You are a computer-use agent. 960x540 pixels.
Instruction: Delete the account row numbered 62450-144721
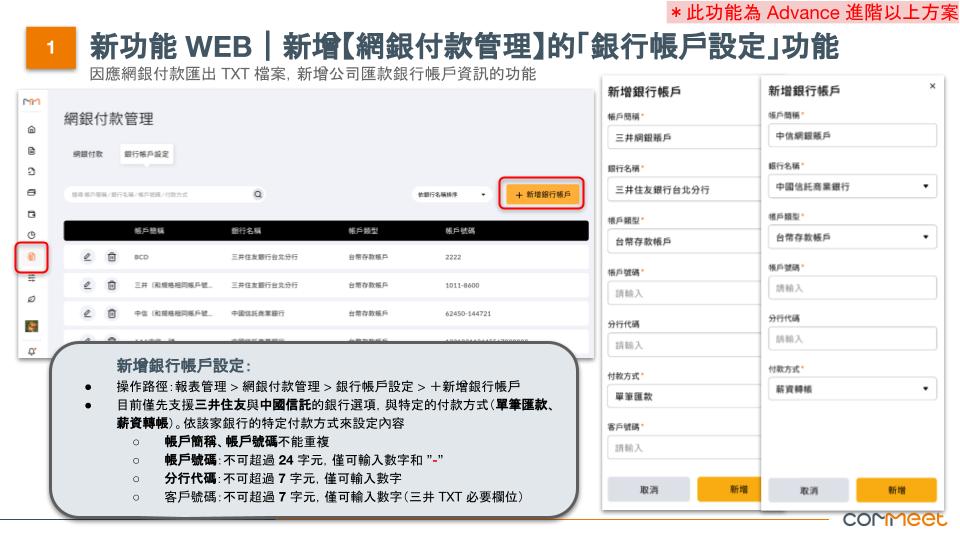111,313
